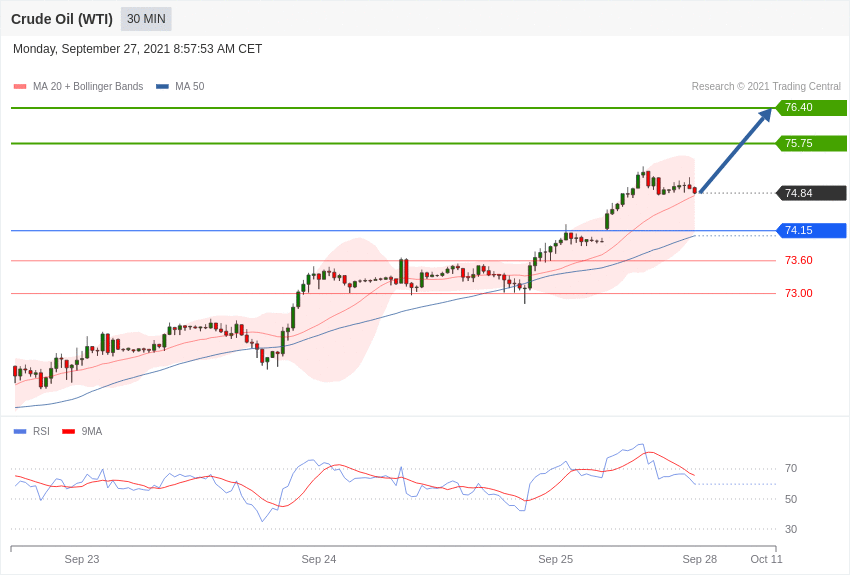Click the Research Trading Central copyright text
Image resolution: width=850 pixels, height=576 pixels.
point(766,87)
